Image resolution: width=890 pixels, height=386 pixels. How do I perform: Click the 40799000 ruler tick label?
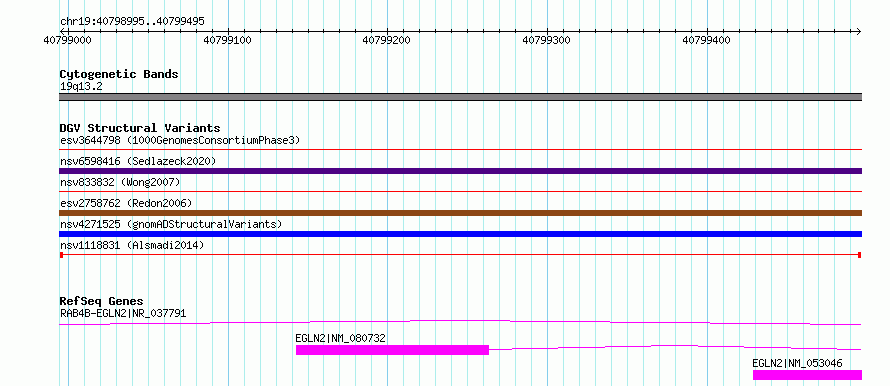[68, 41]
